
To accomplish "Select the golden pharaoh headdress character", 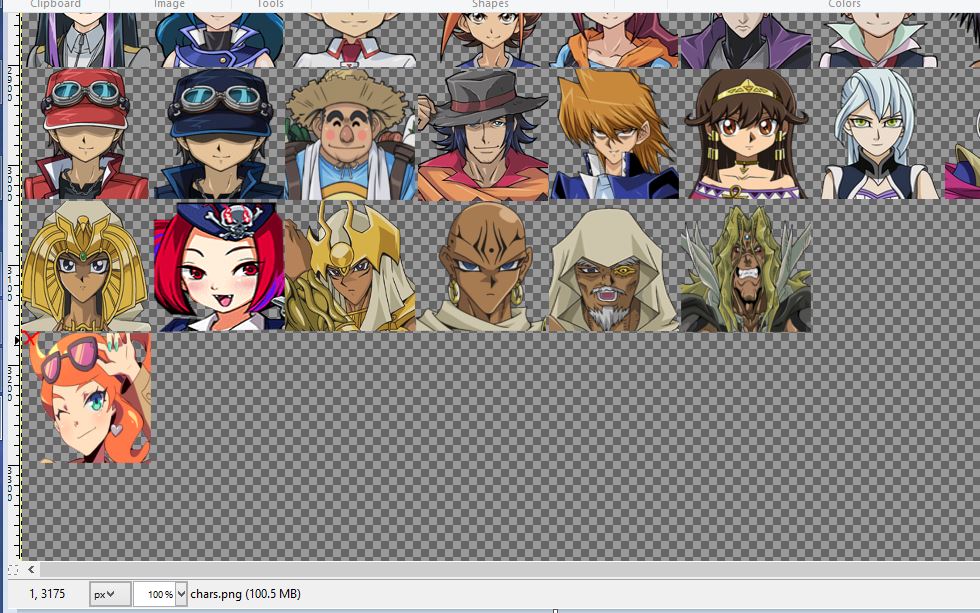I will [x=86, y=266].
